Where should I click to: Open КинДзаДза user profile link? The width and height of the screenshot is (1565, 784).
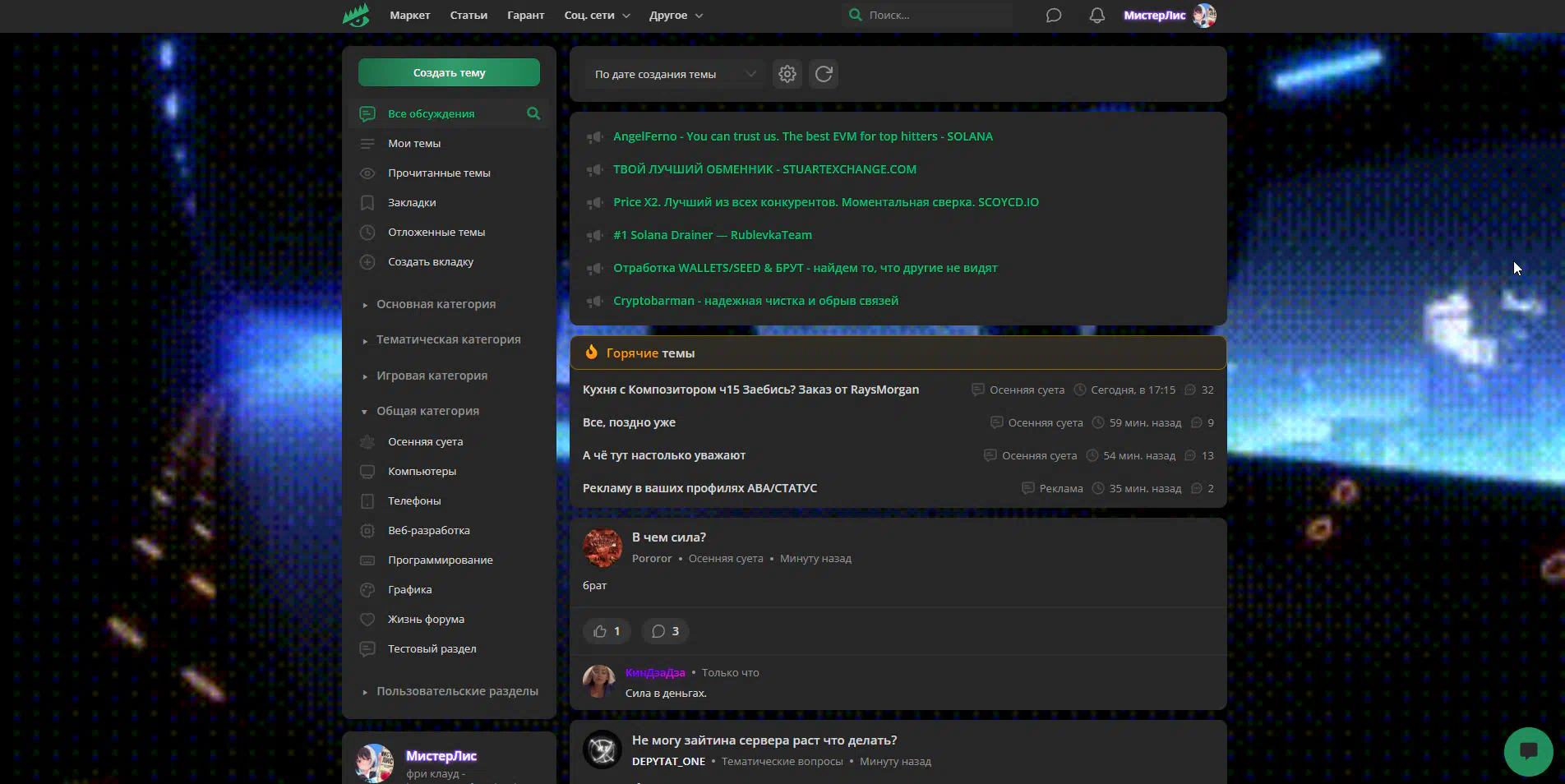(x=655, y=673)
